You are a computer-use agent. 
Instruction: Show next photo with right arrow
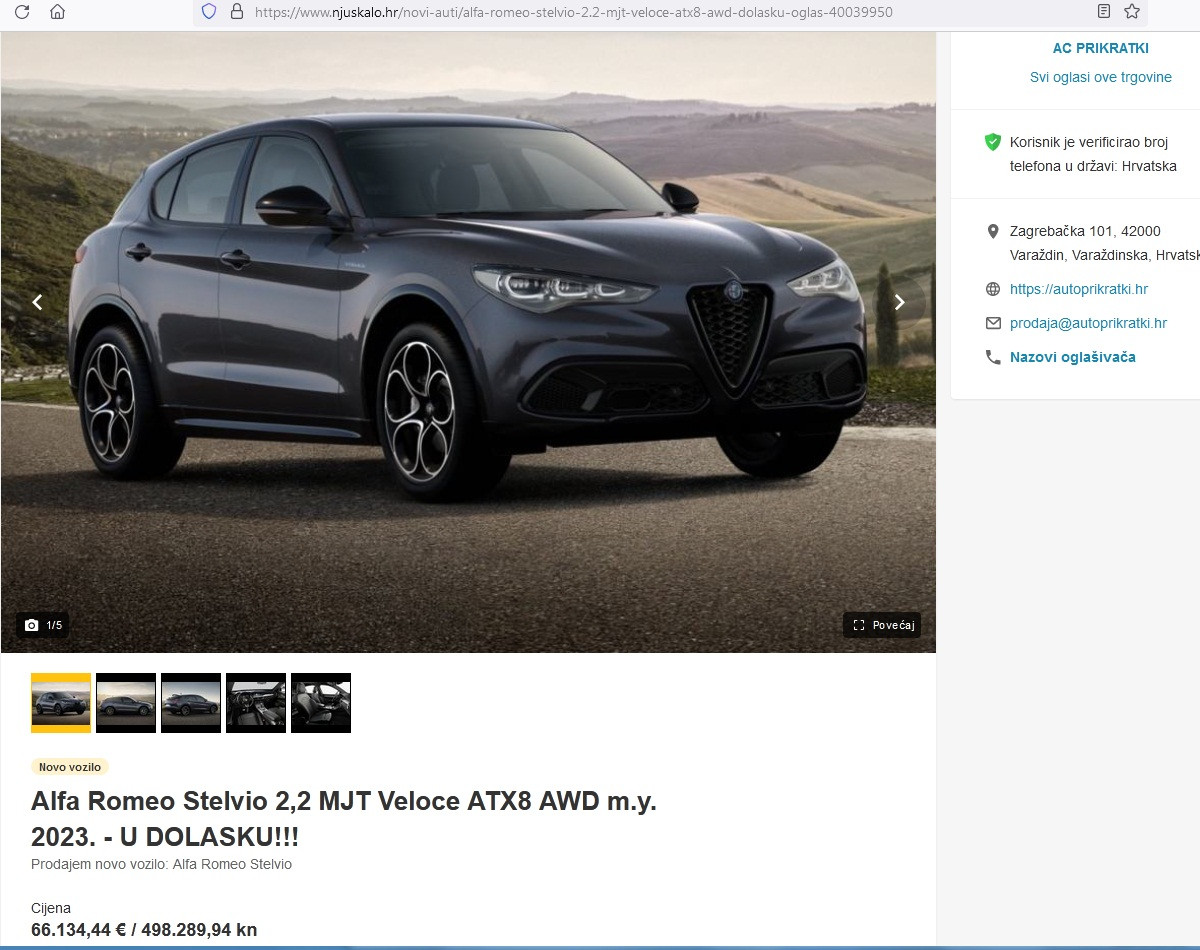click(x=899, y=302)
